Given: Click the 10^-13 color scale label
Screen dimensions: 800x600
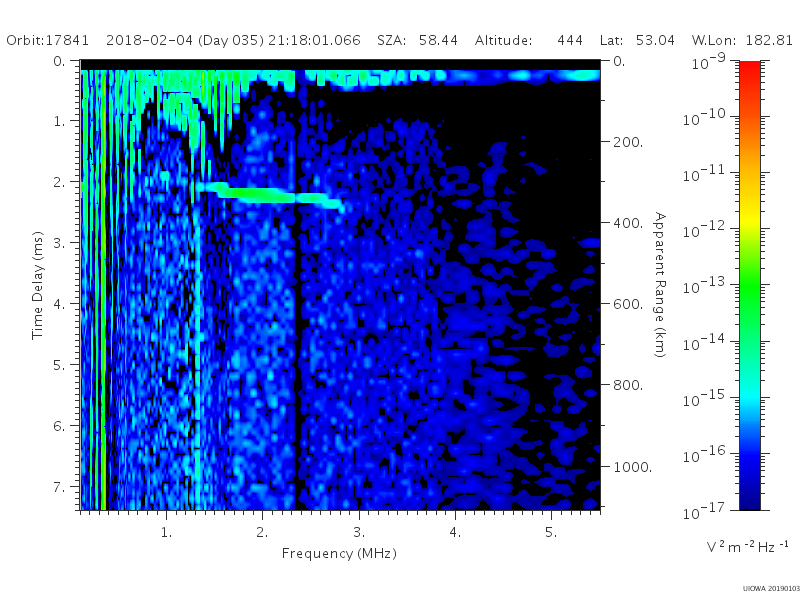Looking at the screenshot, I should (704, 286).
